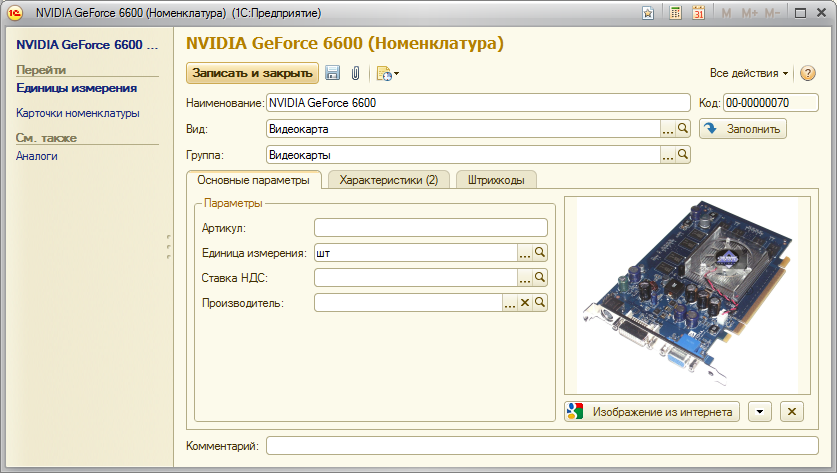Screen dimensions: 837x473
Task: Focus the Комментарий input field
Action: click(542, 446)
